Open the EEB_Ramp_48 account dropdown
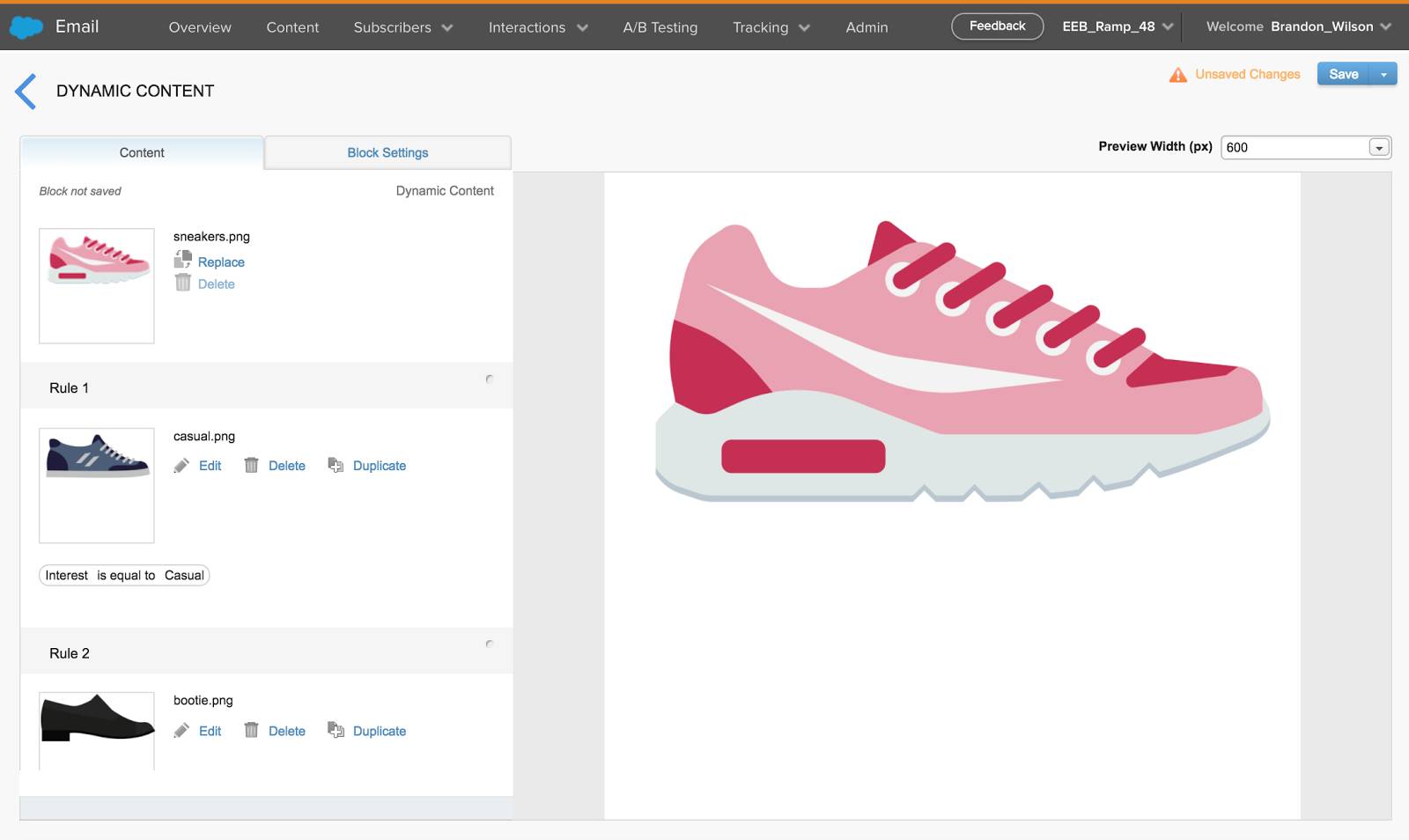This screenshot has height=840, width=1409. click(1117, 26)
